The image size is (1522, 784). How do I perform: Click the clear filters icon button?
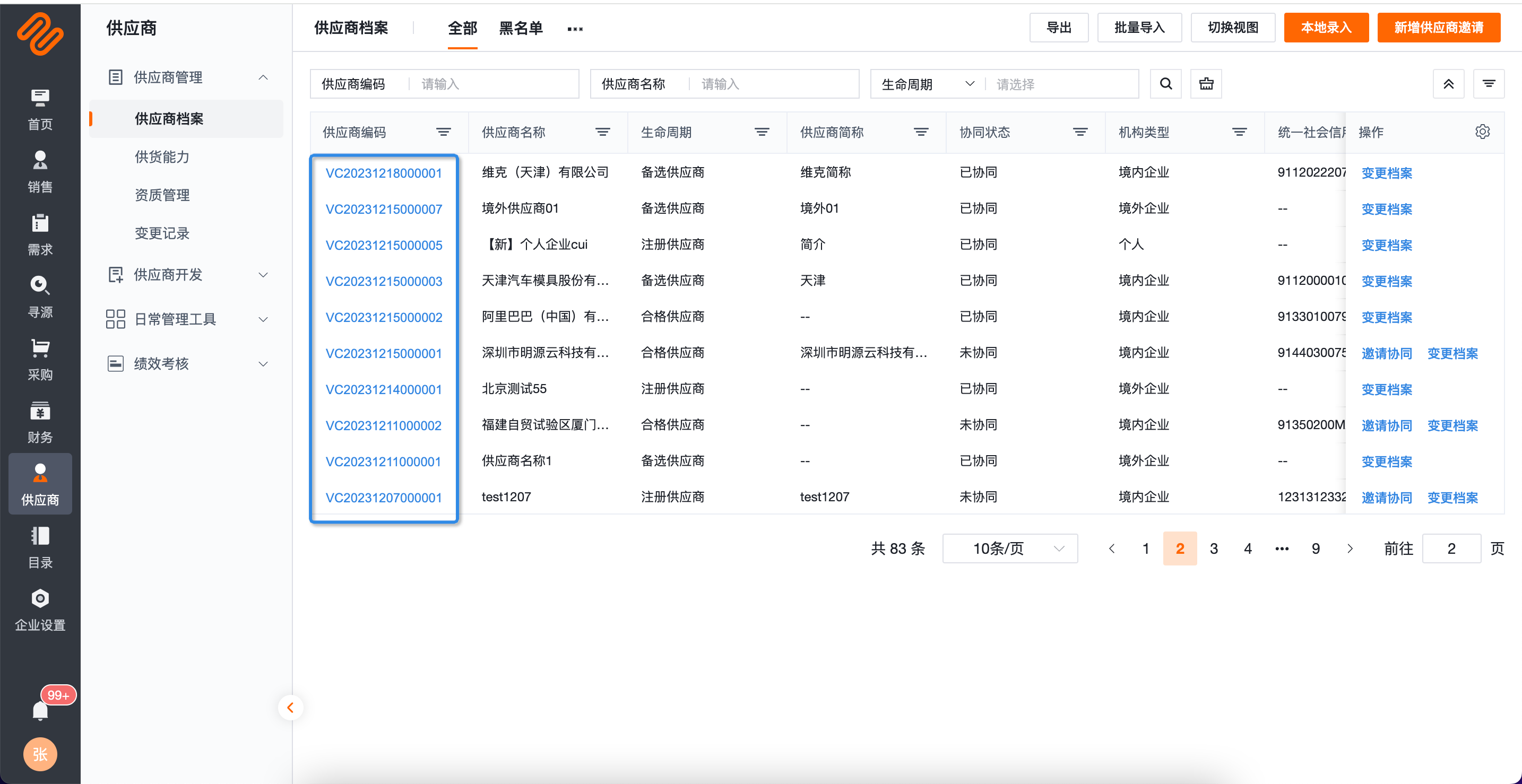[1206, 84]
